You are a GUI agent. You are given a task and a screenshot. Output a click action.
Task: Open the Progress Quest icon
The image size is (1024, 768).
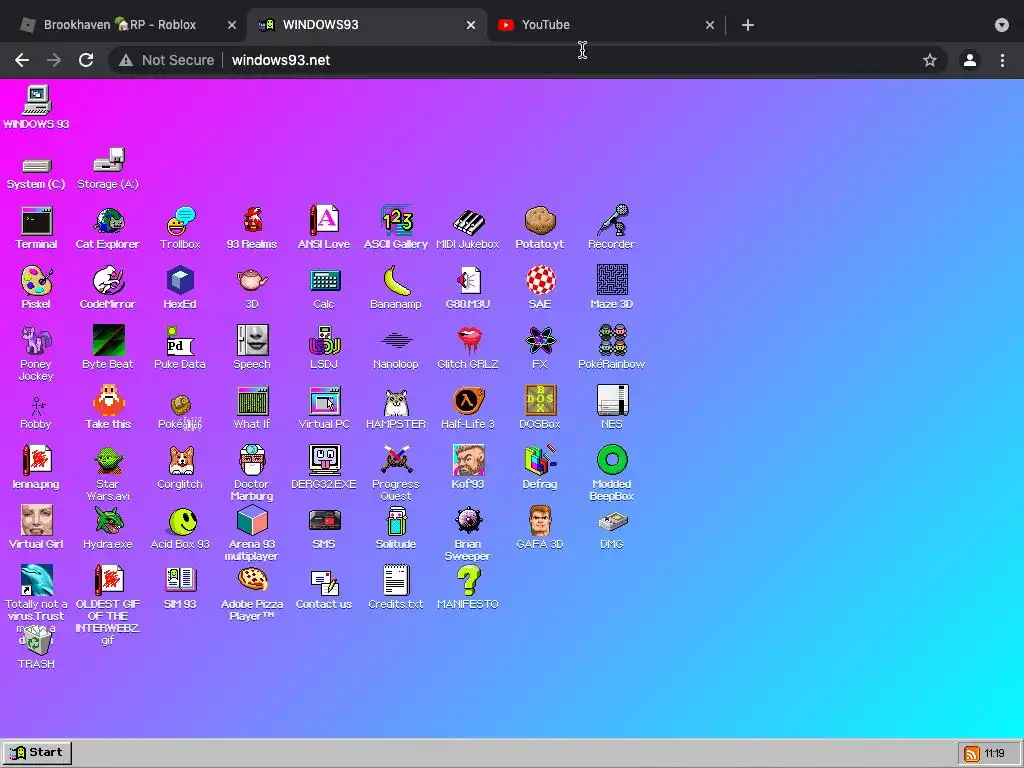(x=396, y=473)
